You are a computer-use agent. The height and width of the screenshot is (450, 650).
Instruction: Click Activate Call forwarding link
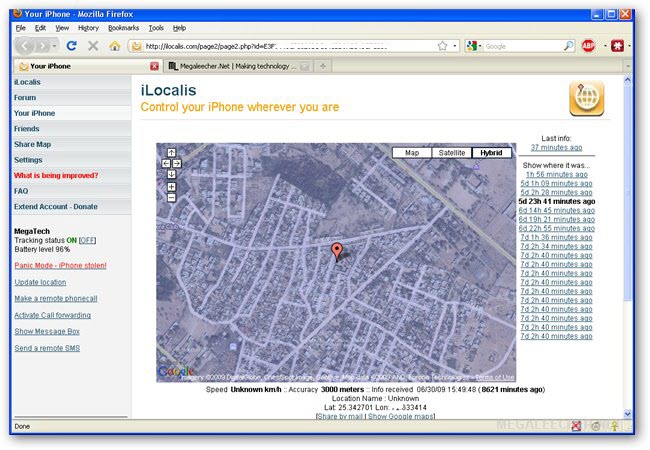53,315
